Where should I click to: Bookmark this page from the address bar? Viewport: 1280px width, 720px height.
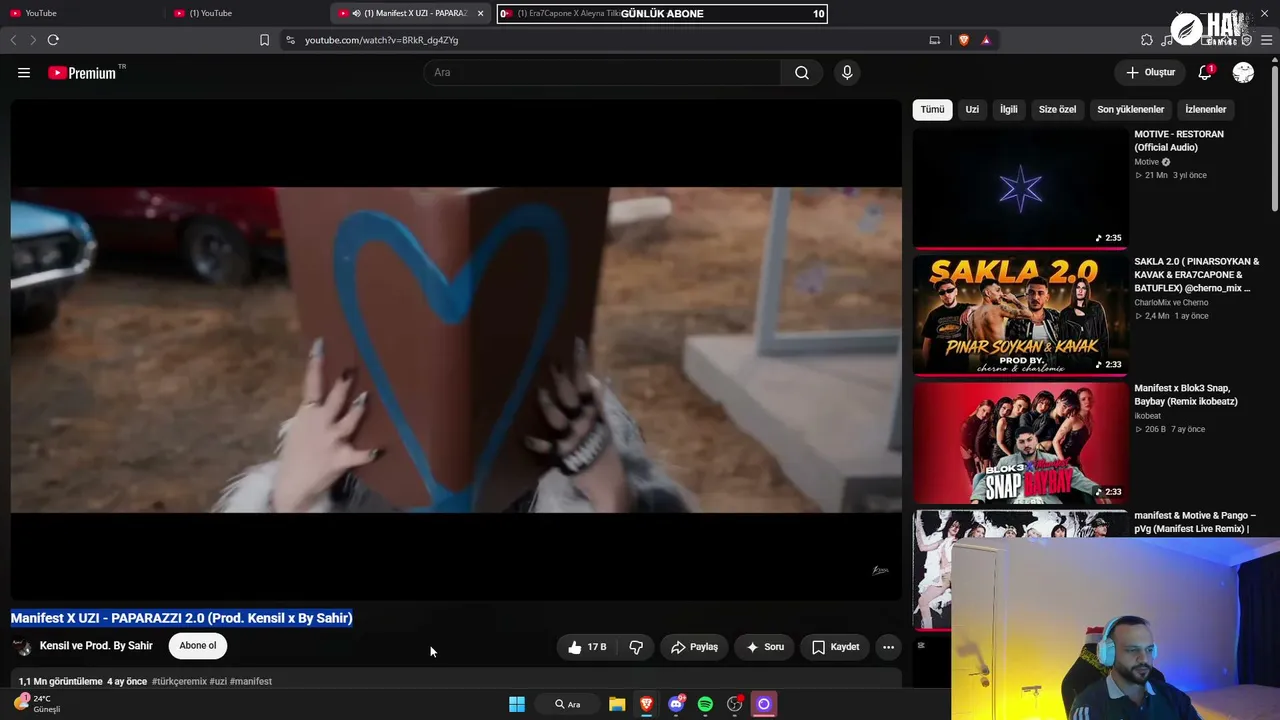pos(264,40)
